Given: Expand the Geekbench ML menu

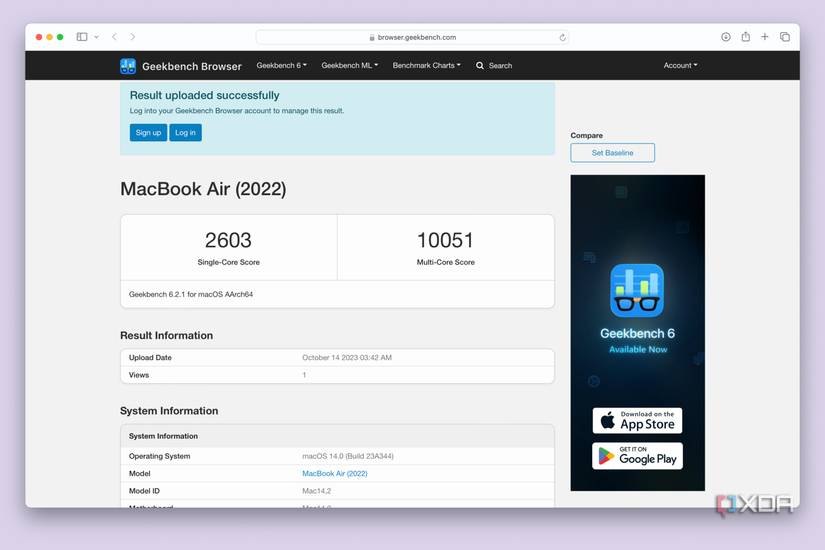Looking at the screenshot, I should (349, 65).
